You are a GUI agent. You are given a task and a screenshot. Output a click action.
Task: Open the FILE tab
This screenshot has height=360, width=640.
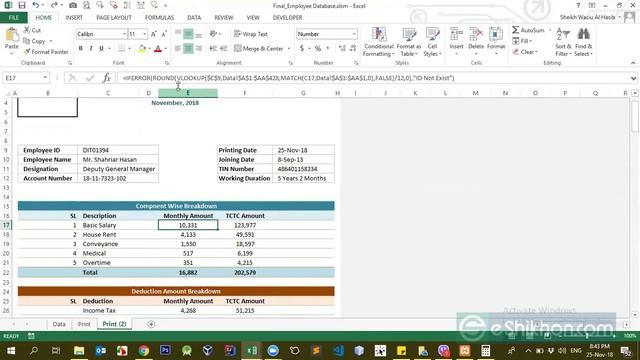tap(13, 18)
